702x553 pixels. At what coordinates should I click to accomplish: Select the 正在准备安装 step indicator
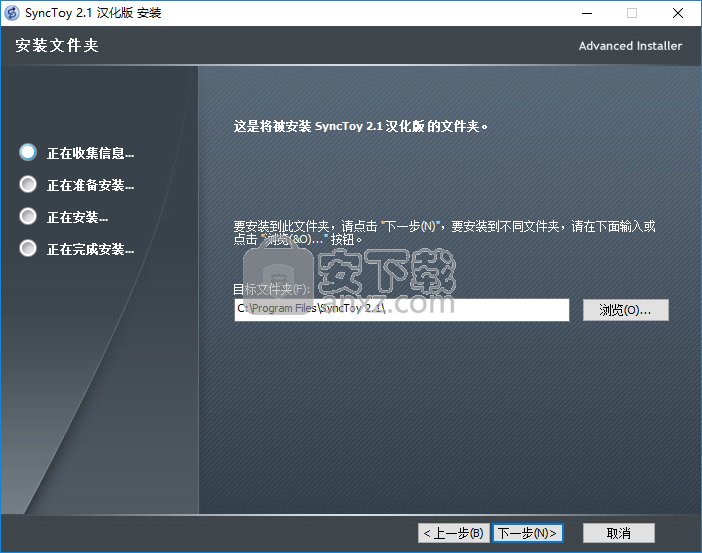pyautogui.click(x=28, y=184)
